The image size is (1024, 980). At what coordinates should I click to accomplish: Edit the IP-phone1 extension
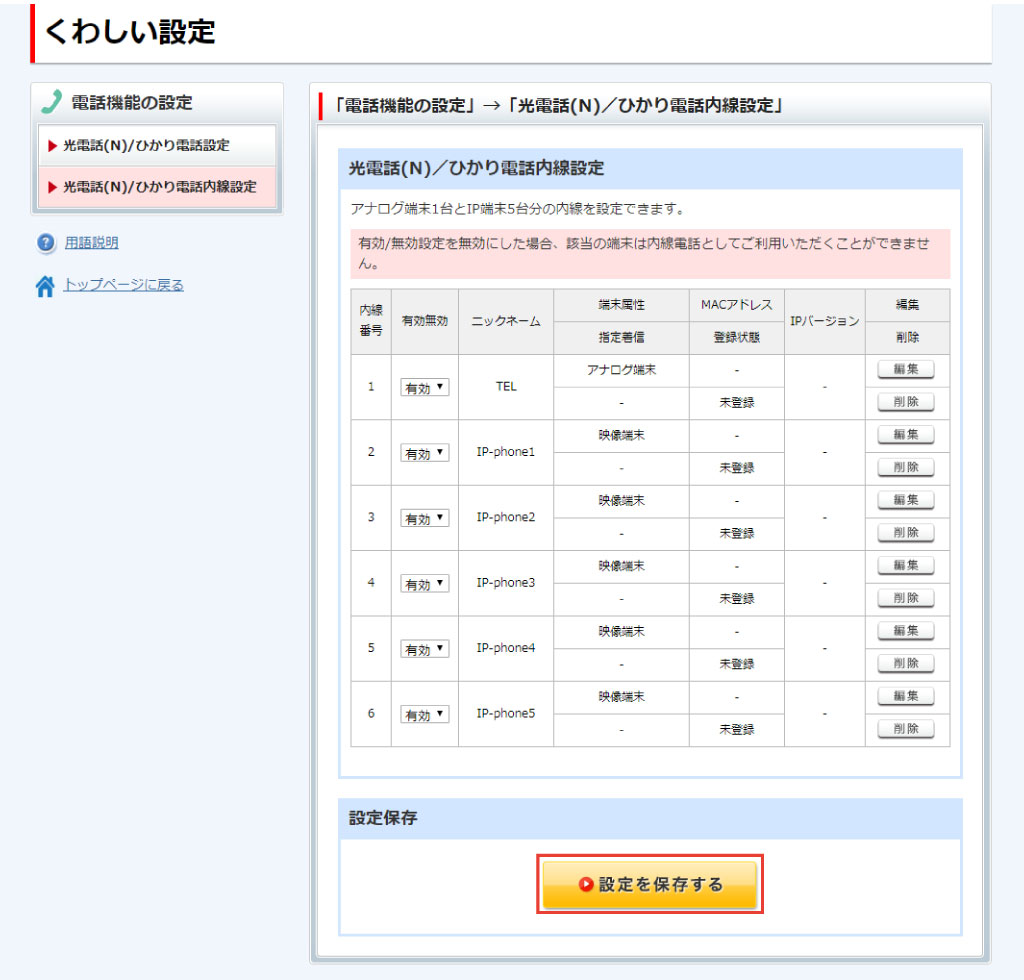click(x=906, y=434)
